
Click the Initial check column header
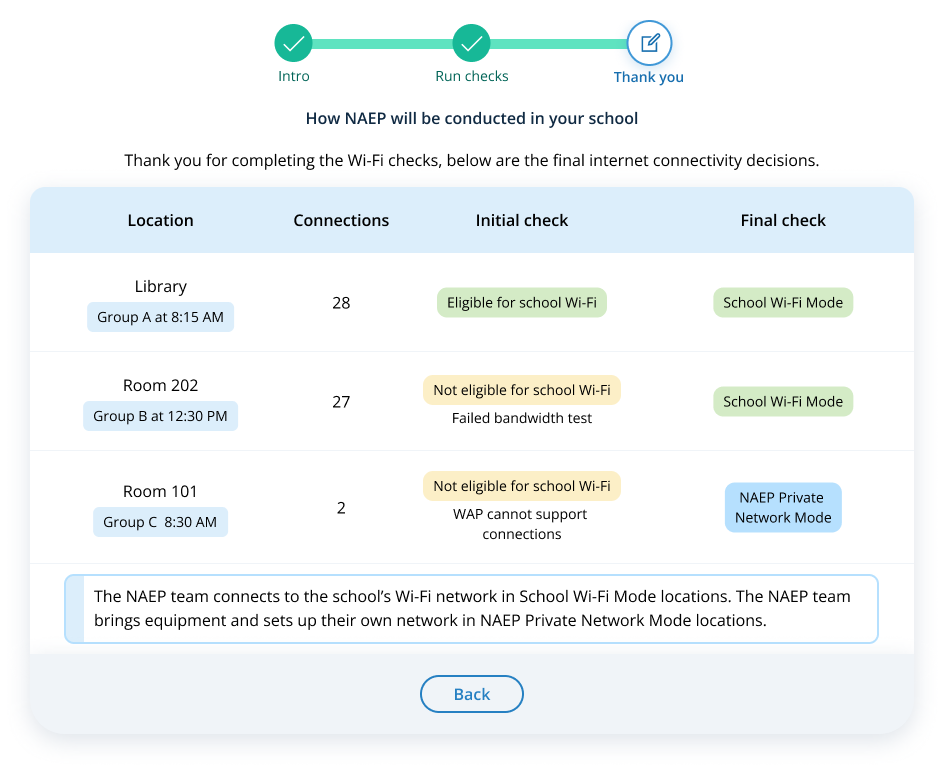(x=522, y=220)
